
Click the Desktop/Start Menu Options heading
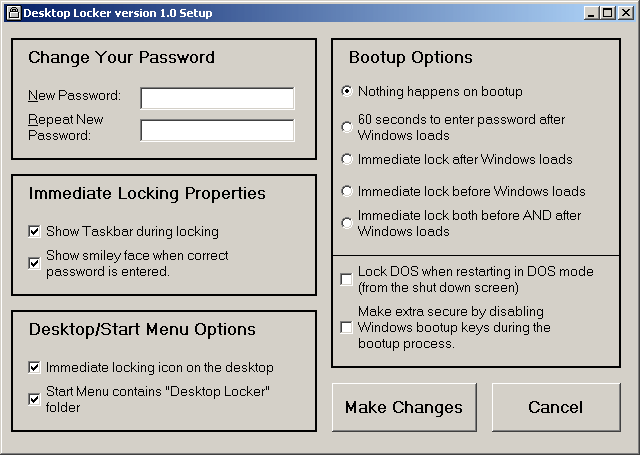pyautogui.click(x=142, y=330)
